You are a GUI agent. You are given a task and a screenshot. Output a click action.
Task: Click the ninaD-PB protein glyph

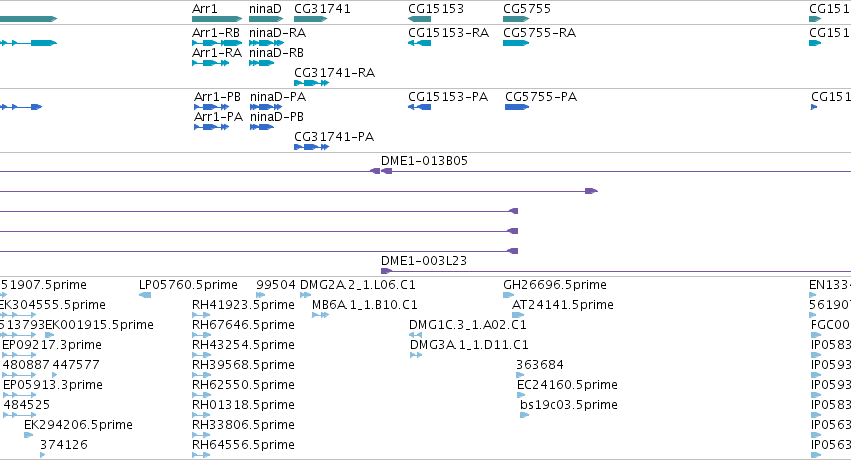[262, 127]
